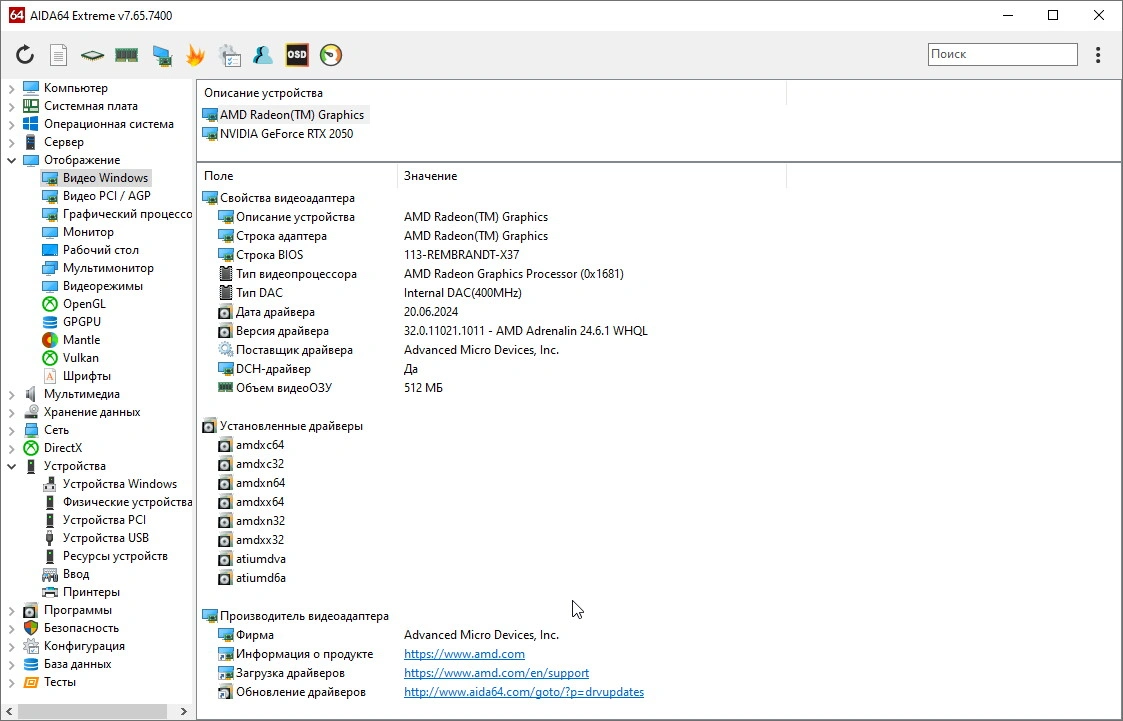Click the Тесты benchmark icon
Image resolution: width=1123 pixels, height=721 pixels.
point(31,682)
